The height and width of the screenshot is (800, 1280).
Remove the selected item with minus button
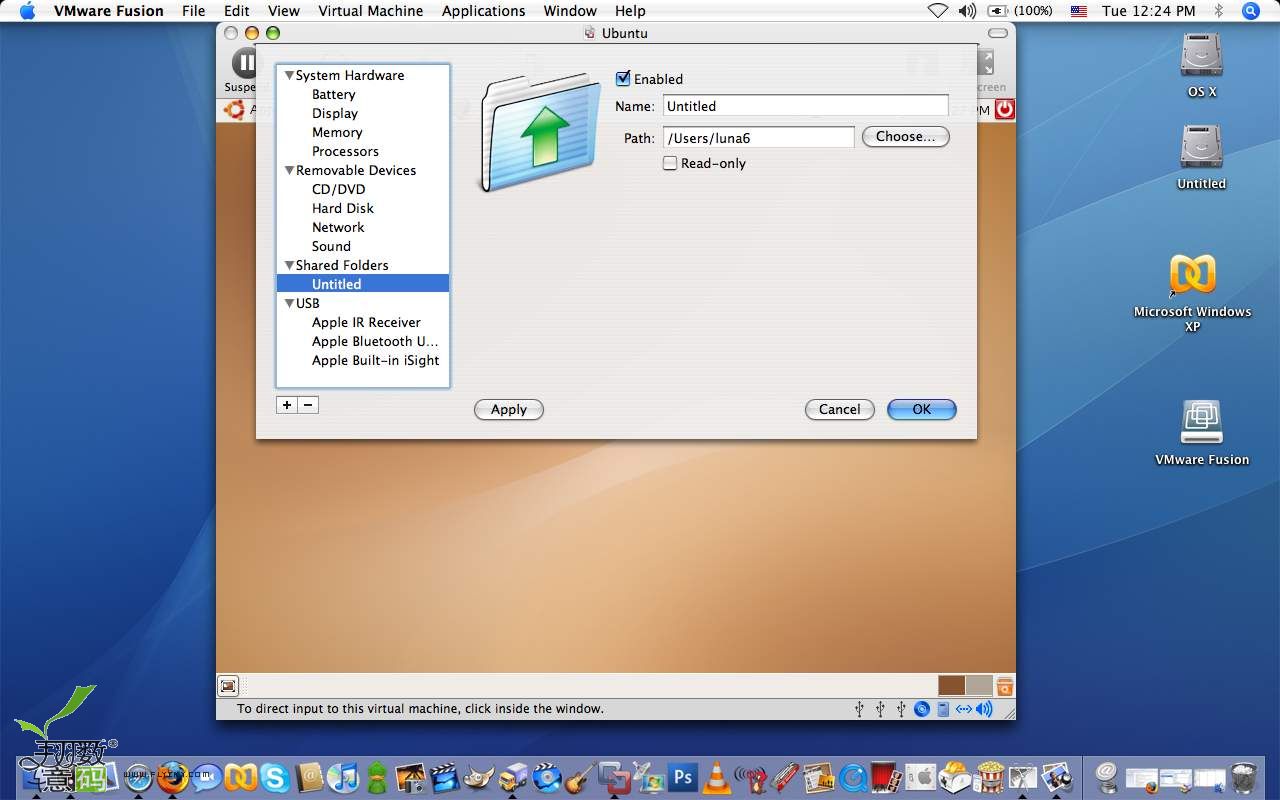pyautogui.click(x=309, y=405)
